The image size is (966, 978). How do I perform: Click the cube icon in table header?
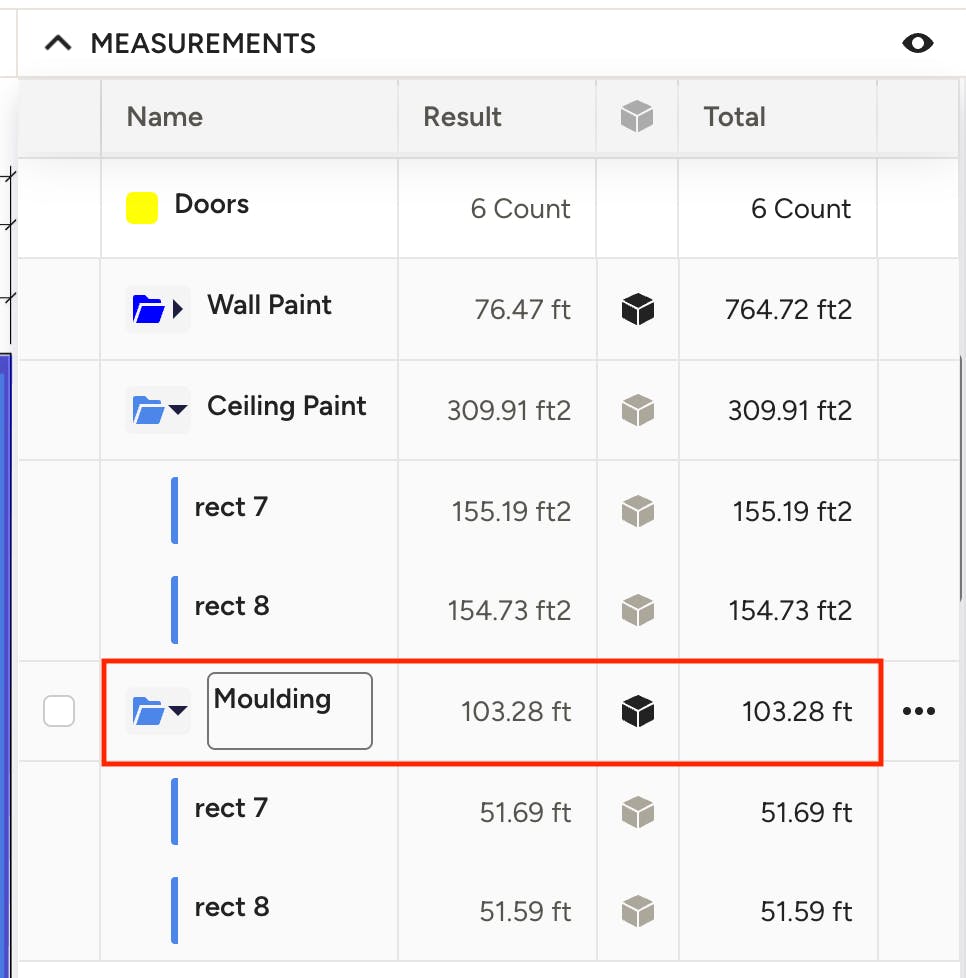[637, 117]
